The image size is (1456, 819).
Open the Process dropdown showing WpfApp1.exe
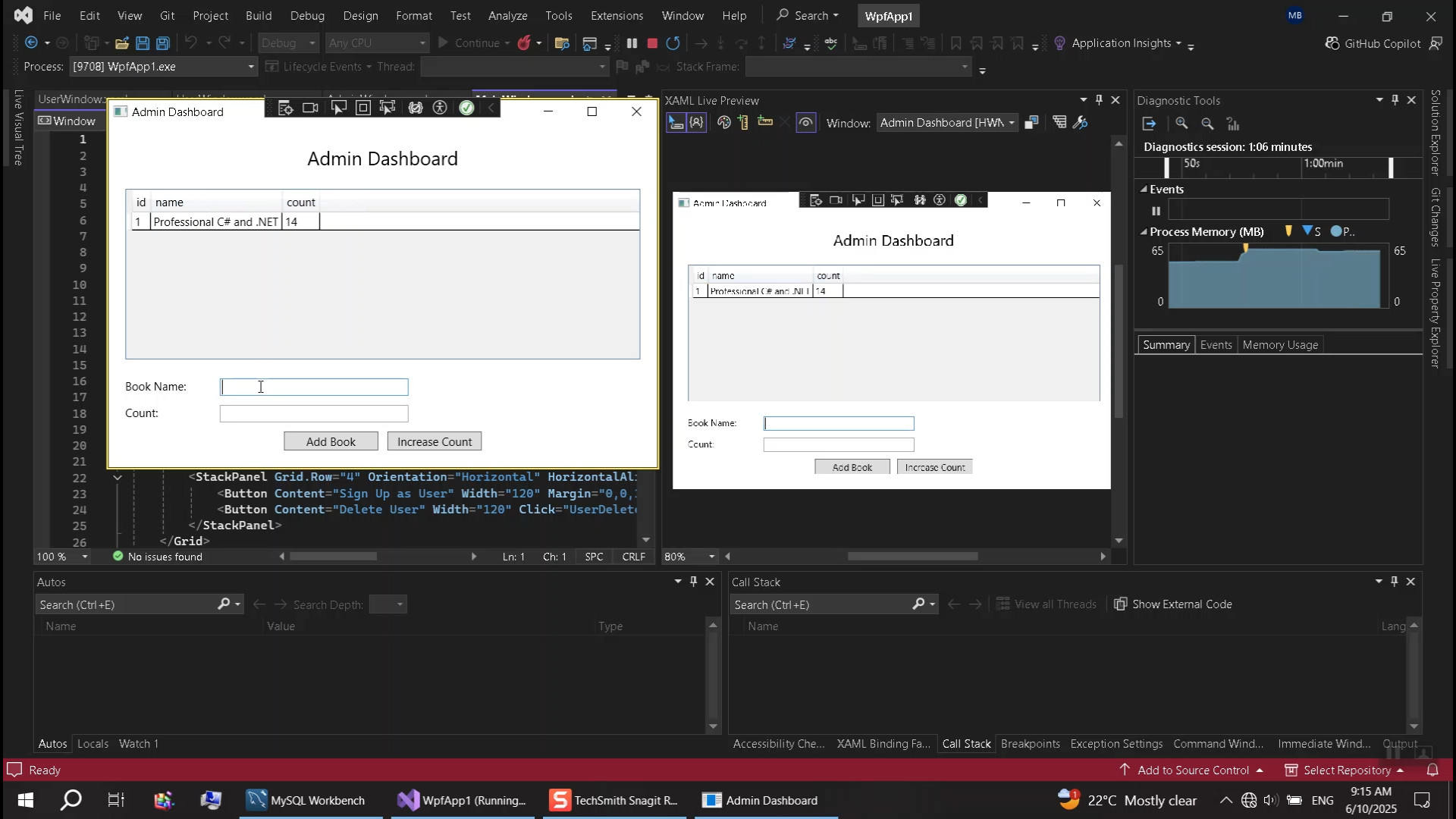163,67
